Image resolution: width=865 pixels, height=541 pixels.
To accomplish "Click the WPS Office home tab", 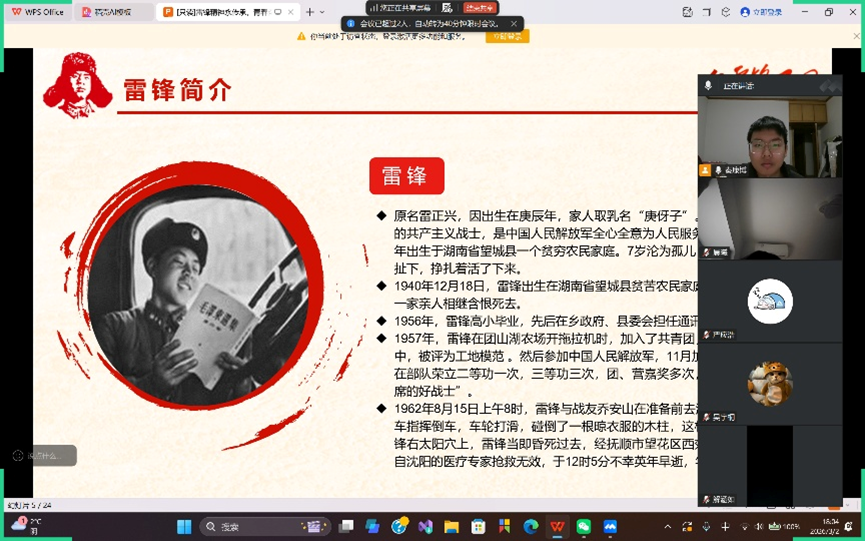I will pos(38,12).
